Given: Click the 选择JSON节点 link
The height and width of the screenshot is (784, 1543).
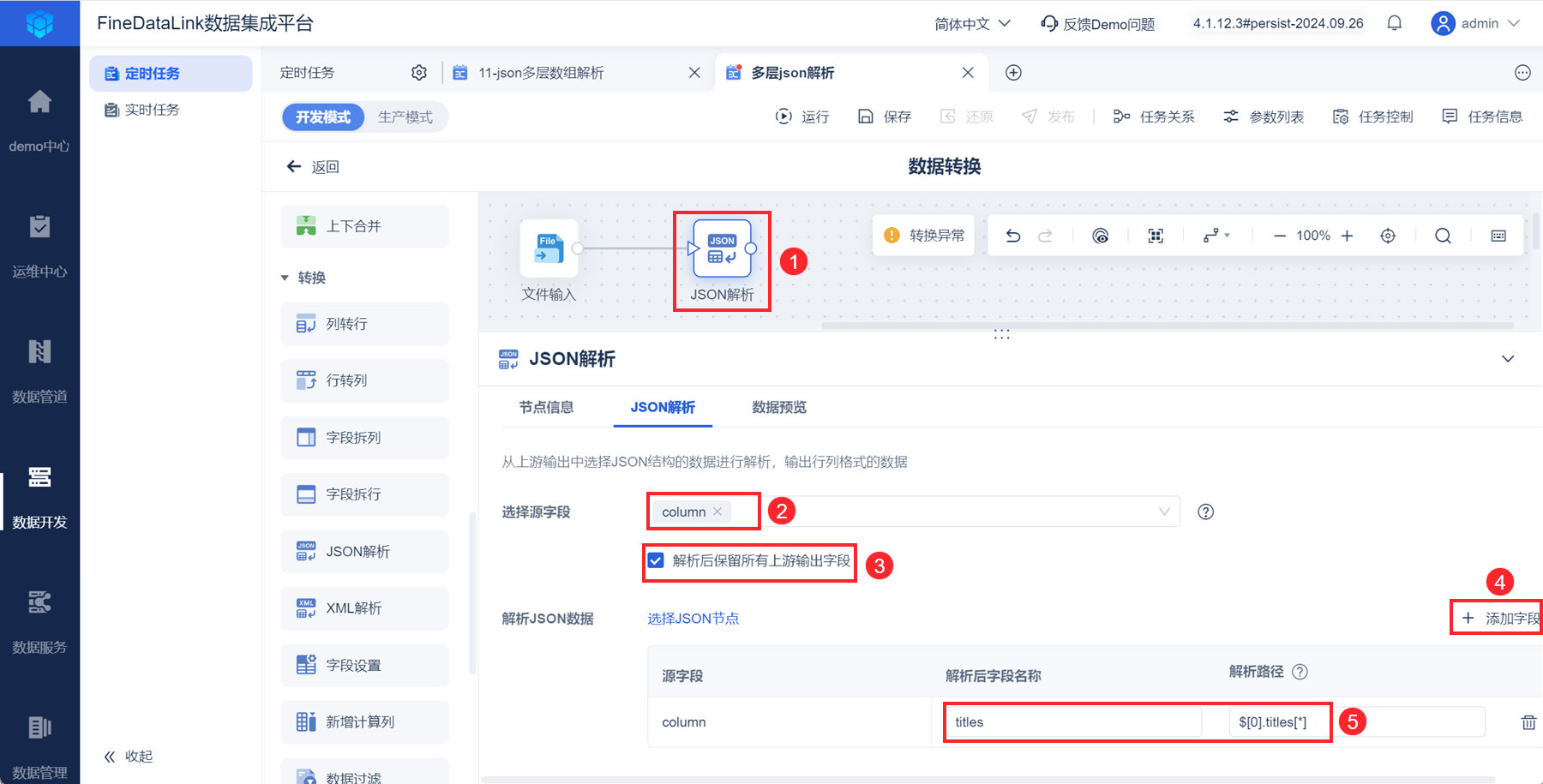Looking at the screenshot, I should coord(693,619).
